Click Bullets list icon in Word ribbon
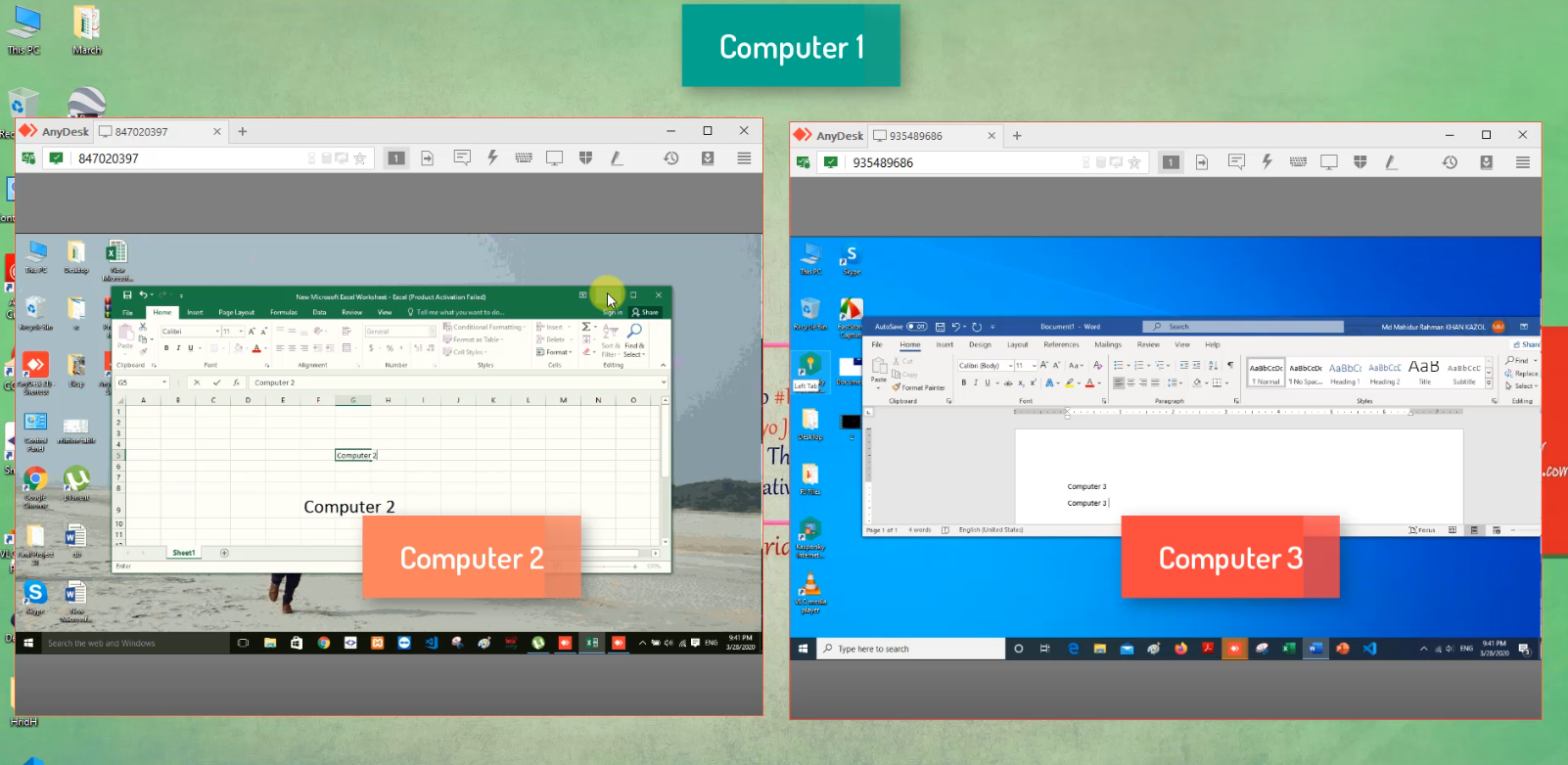The height and width of the screenshot is (765, 1568). [x=1119, y=365]
